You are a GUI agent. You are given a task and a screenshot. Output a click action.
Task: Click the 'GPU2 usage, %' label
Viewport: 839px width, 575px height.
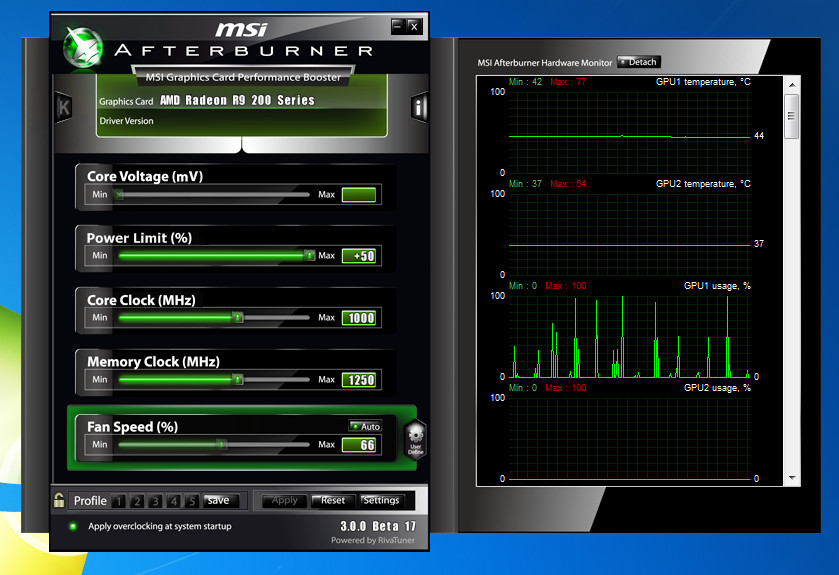coord(717,388)
